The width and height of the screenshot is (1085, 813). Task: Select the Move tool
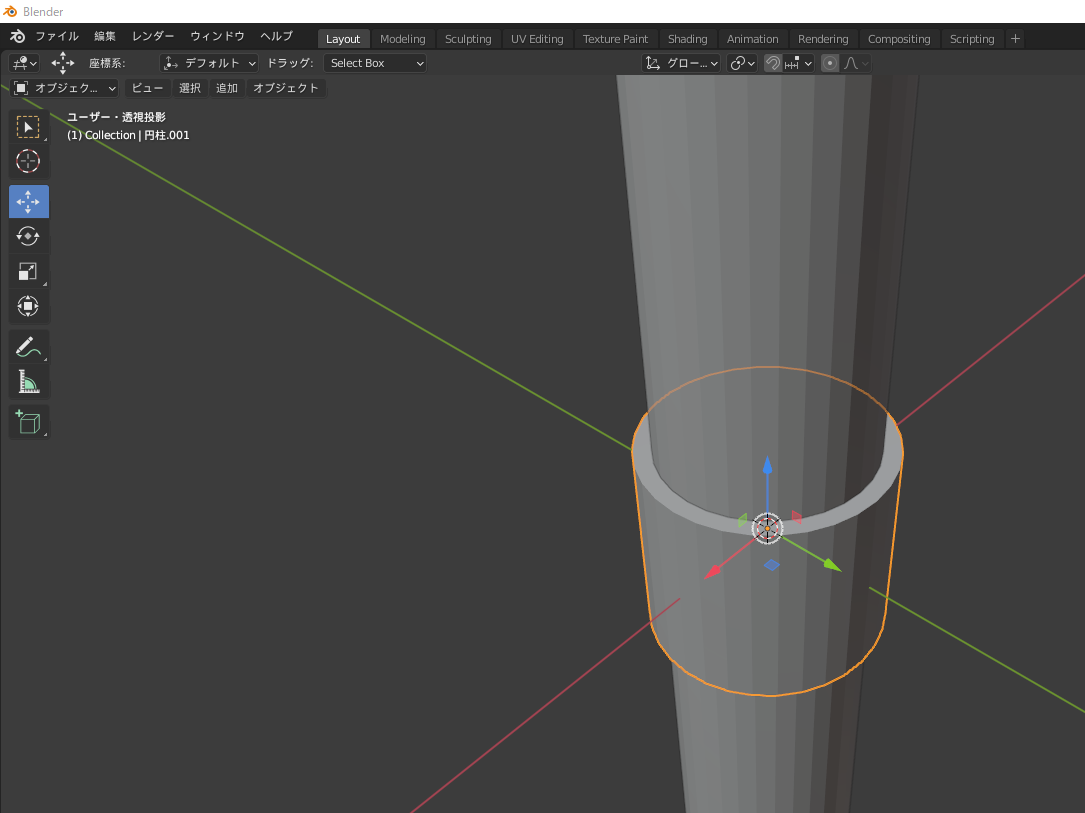coord(28,201)
